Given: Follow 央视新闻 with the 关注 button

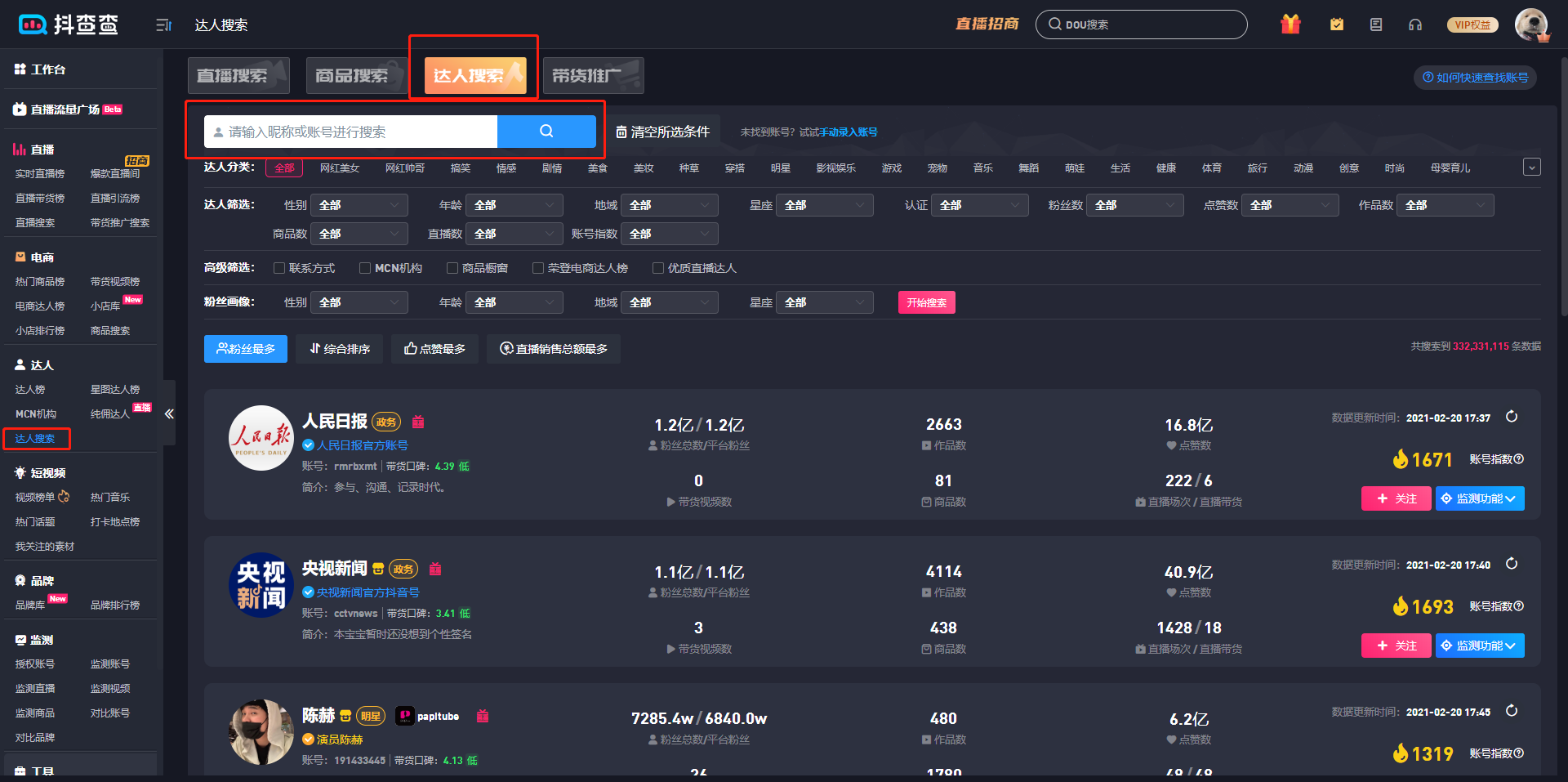Looking at the screenshot, I should [x=1396, y=646].
